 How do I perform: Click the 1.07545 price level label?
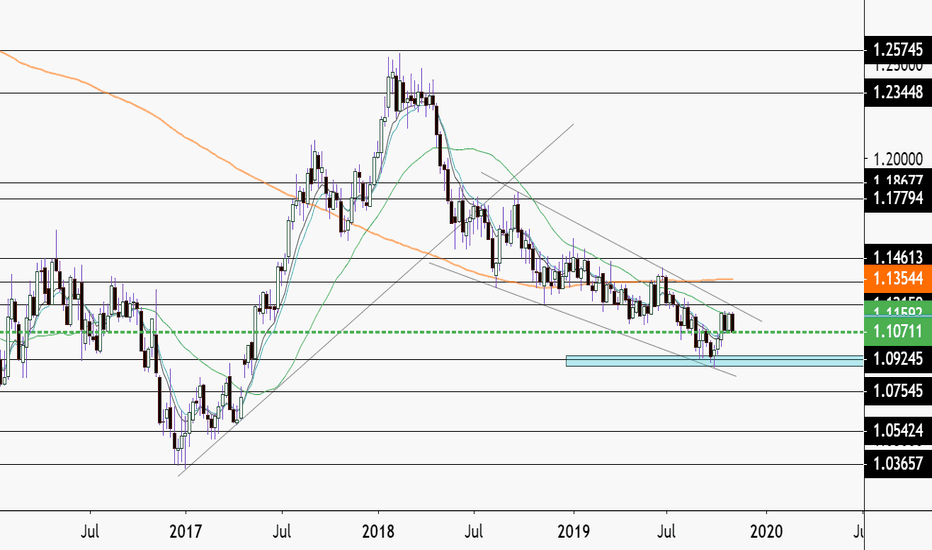point(898,391)
